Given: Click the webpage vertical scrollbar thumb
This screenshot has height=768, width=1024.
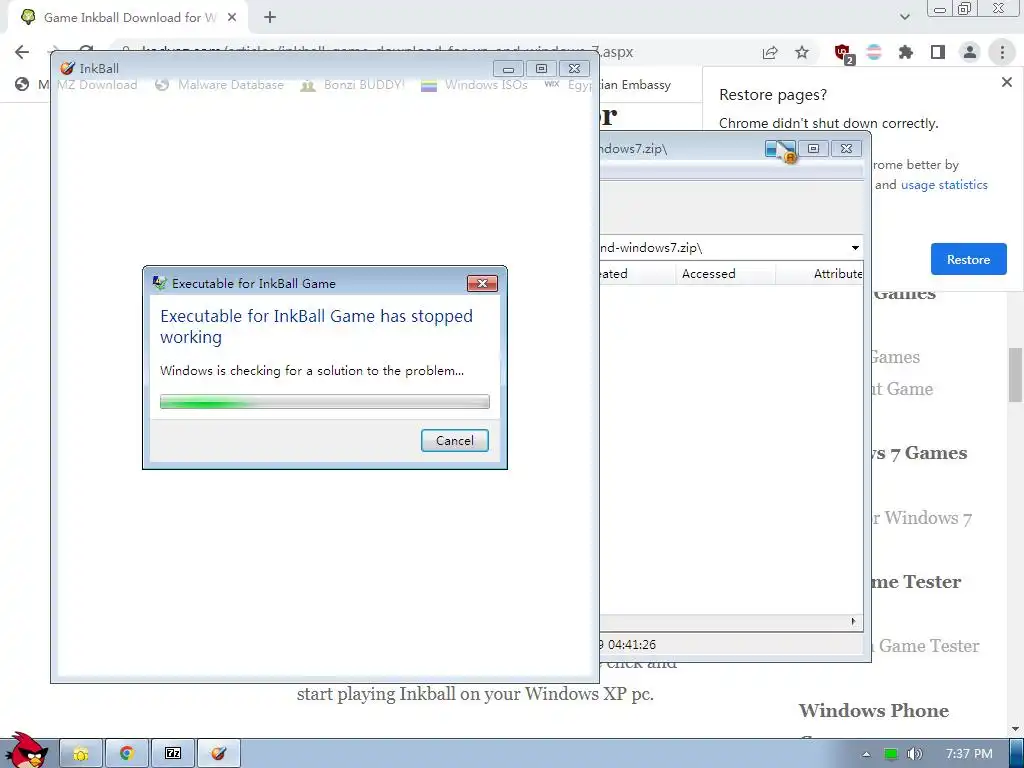Looking at the screenshot, I should (1015, 376).
